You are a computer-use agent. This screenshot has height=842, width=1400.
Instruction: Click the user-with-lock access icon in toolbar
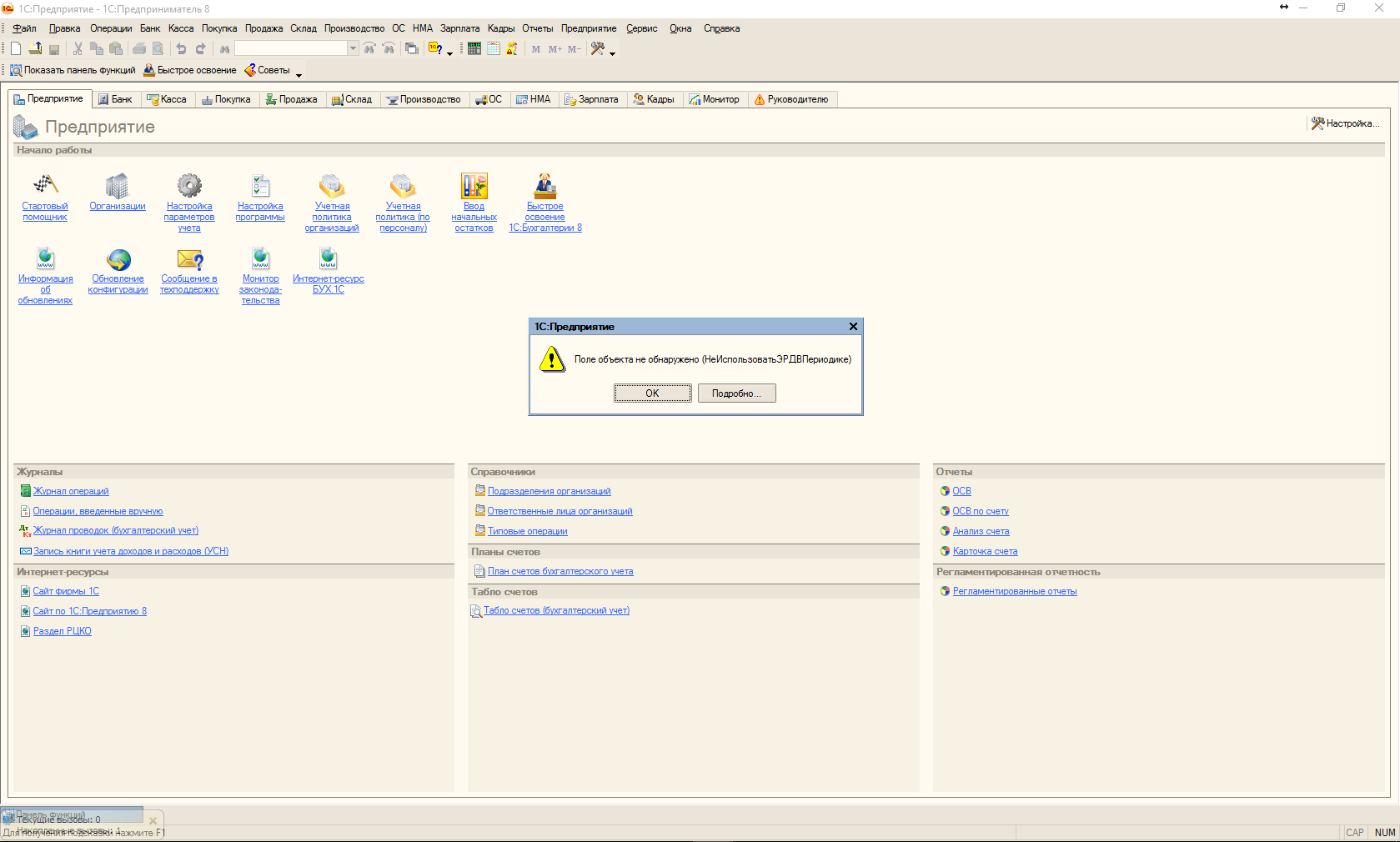pos(512,49)
